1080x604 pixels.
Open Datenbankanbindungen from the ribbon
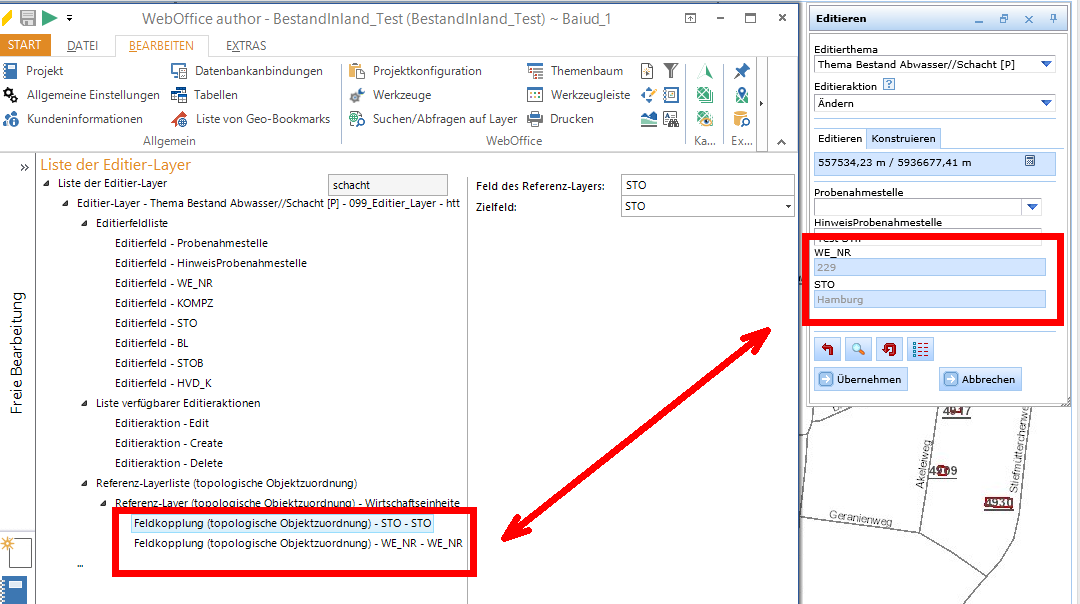click(x=179, y=71)
